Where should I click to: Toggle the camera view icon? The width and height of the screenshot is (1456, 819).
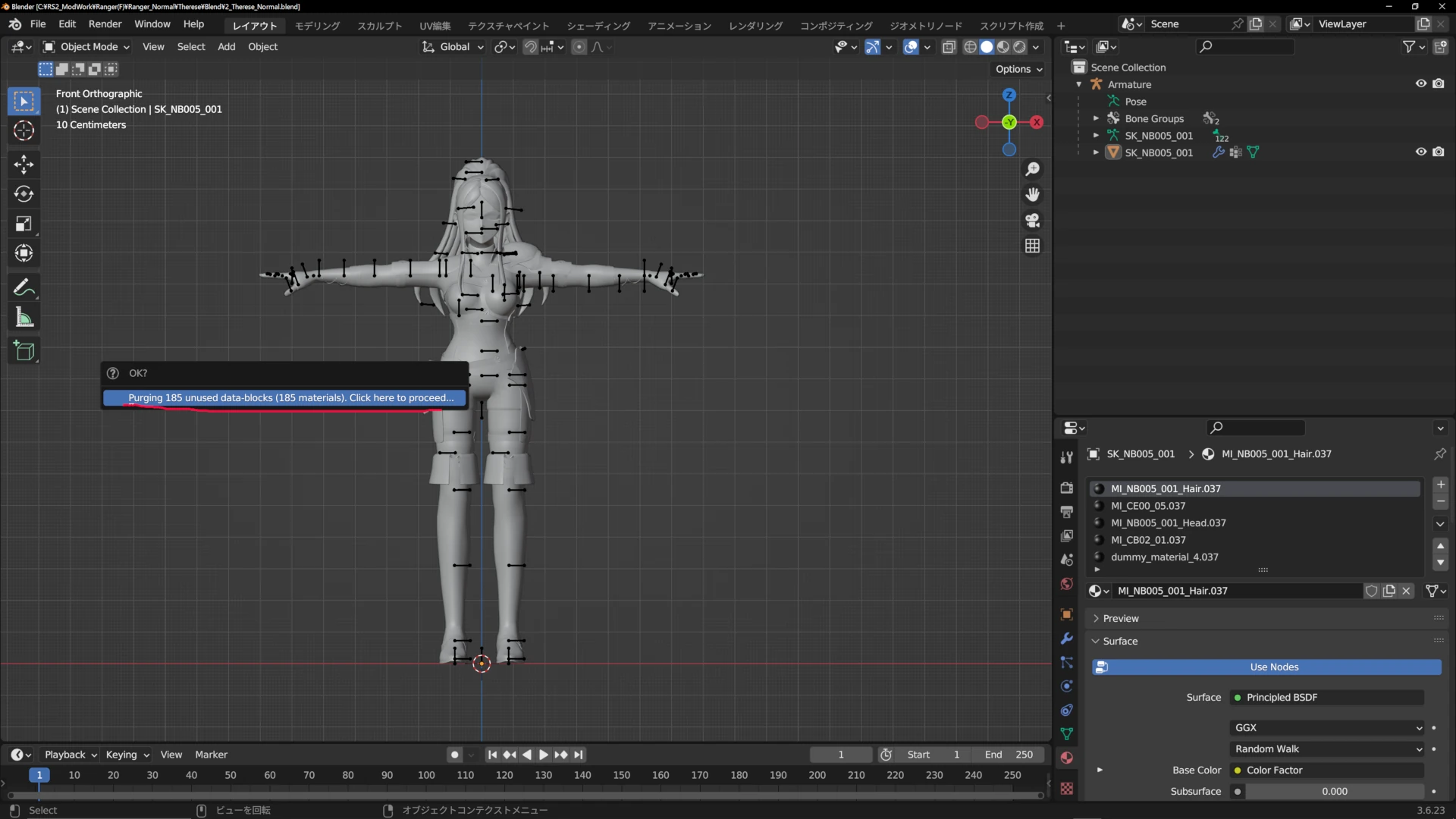1032,221
